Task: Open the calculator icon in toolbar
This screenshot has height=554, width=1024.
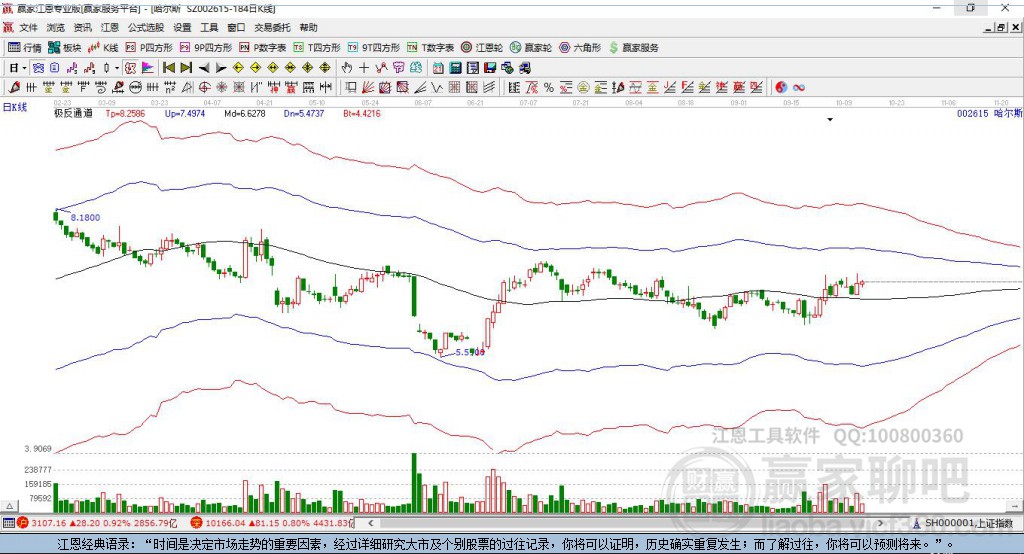Action: pyautogui.click(x=456, y=68)
